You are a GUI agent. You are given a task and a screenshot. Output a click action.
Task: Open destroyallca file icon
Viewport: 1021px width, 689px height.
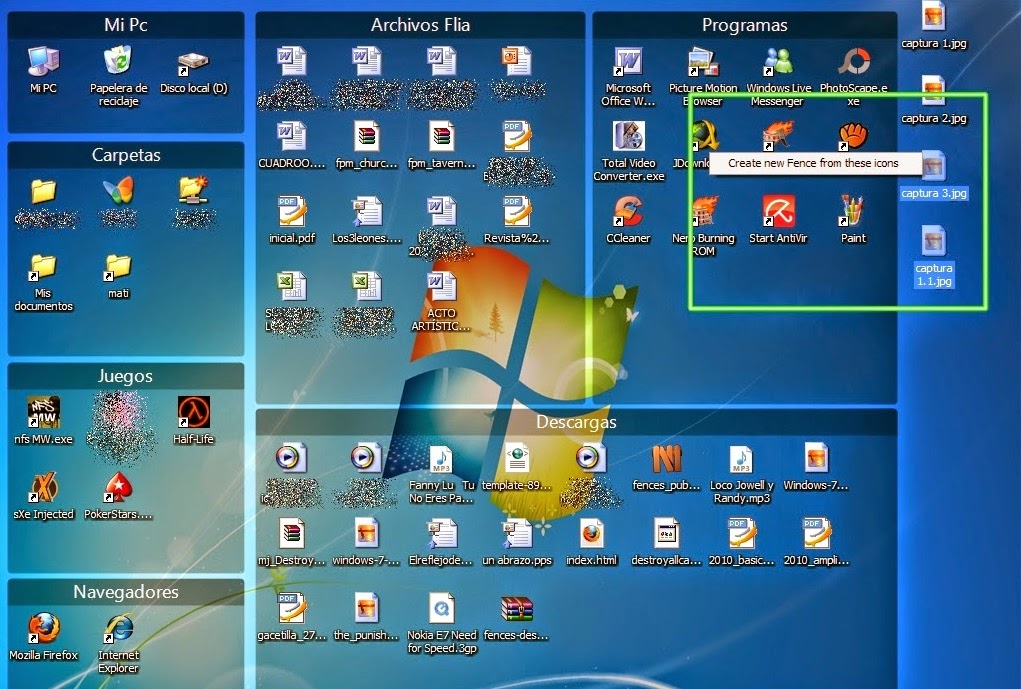[667, 535]
